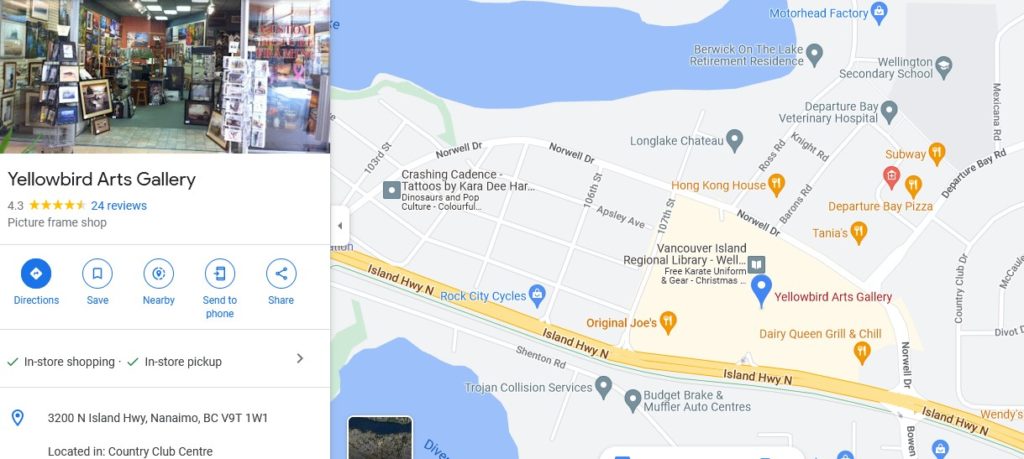Click the Trojan Collision Services marker
Image resolution: width=1024 pixels, height=459 pixels.
(x=603, y=387)
